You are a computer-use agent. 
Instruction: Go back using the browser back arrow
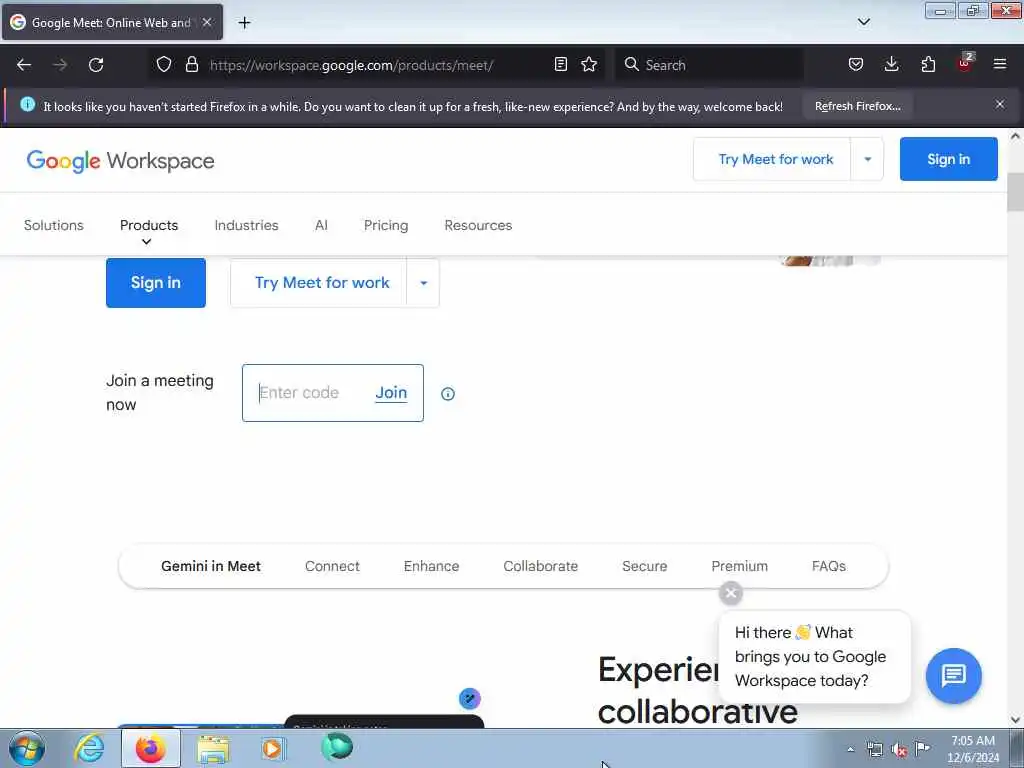24,65
